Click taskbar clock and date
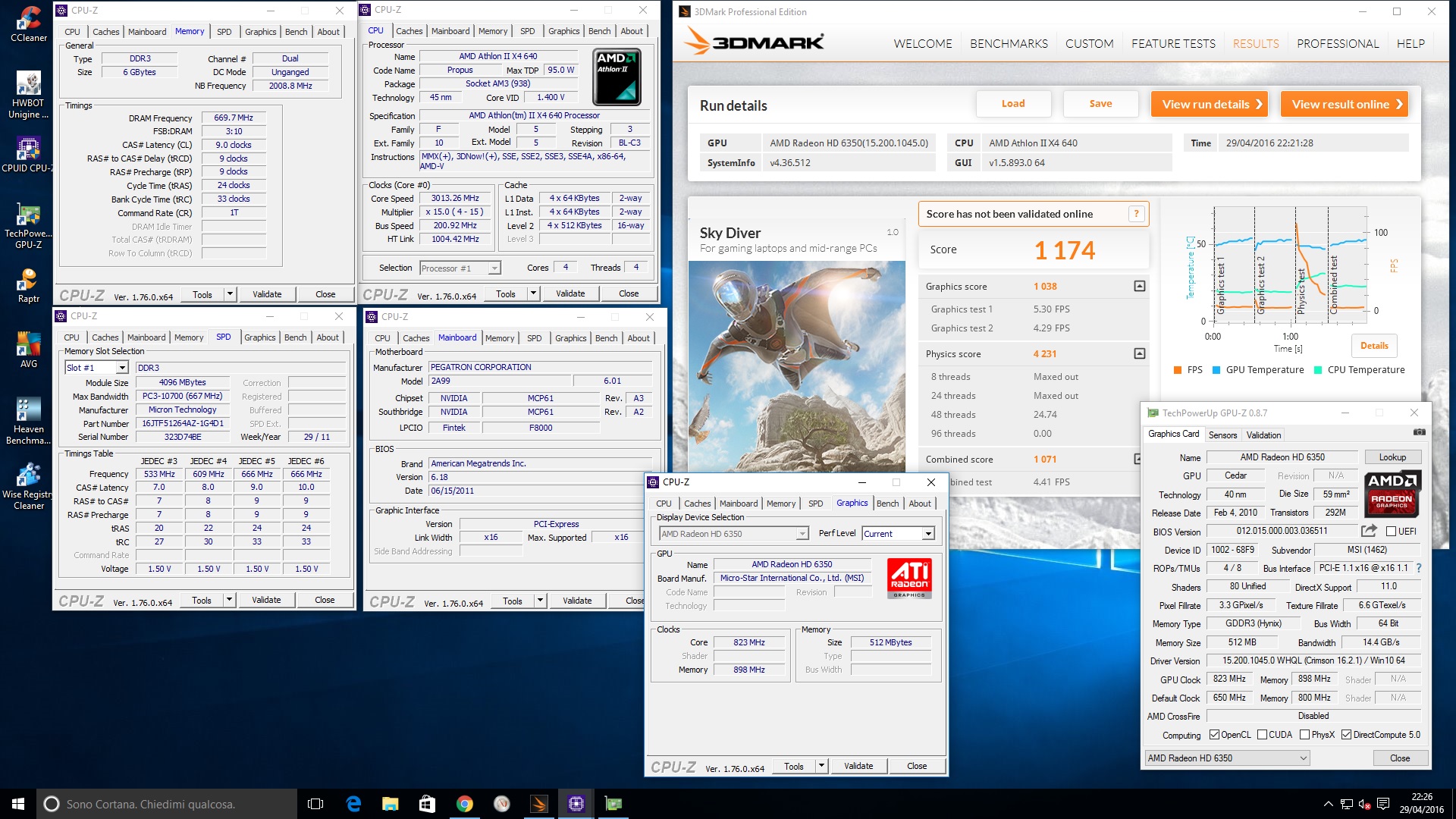1456x819 pixels. click(1422, 804)
